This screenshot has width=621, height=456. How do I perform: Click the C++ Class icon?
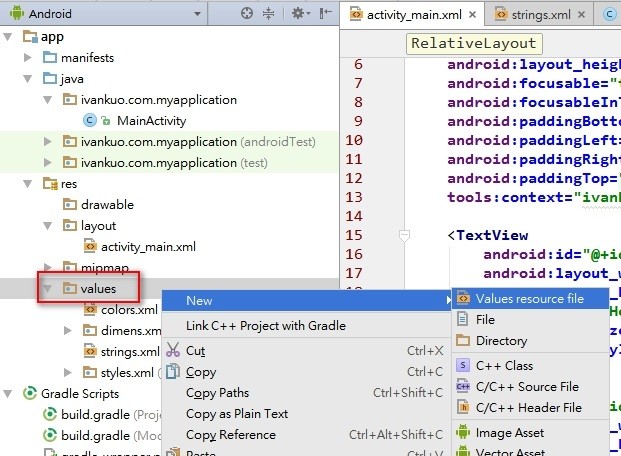463,365
